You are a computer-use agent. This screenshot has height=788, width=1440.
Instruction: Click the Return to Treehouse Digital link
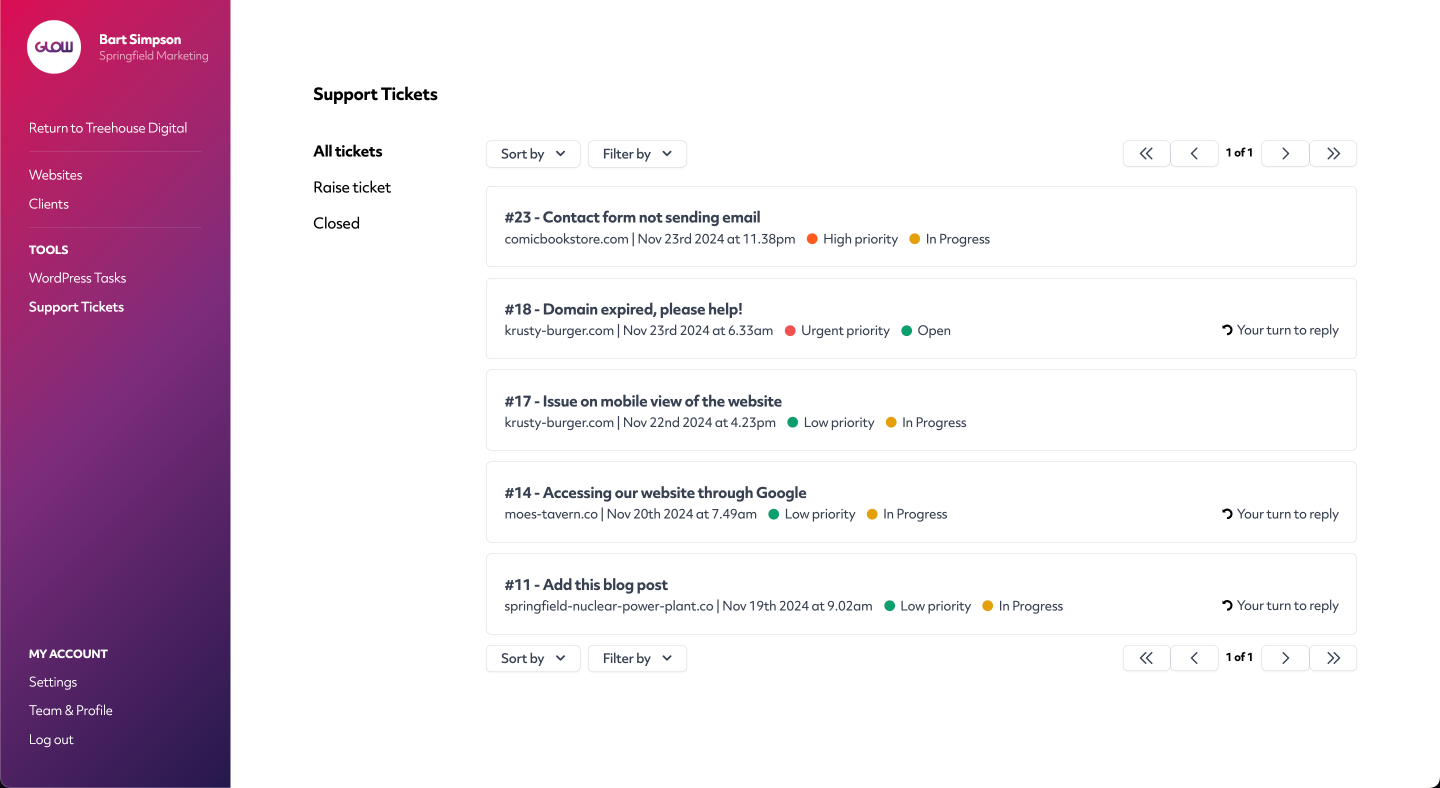[108, 128]
